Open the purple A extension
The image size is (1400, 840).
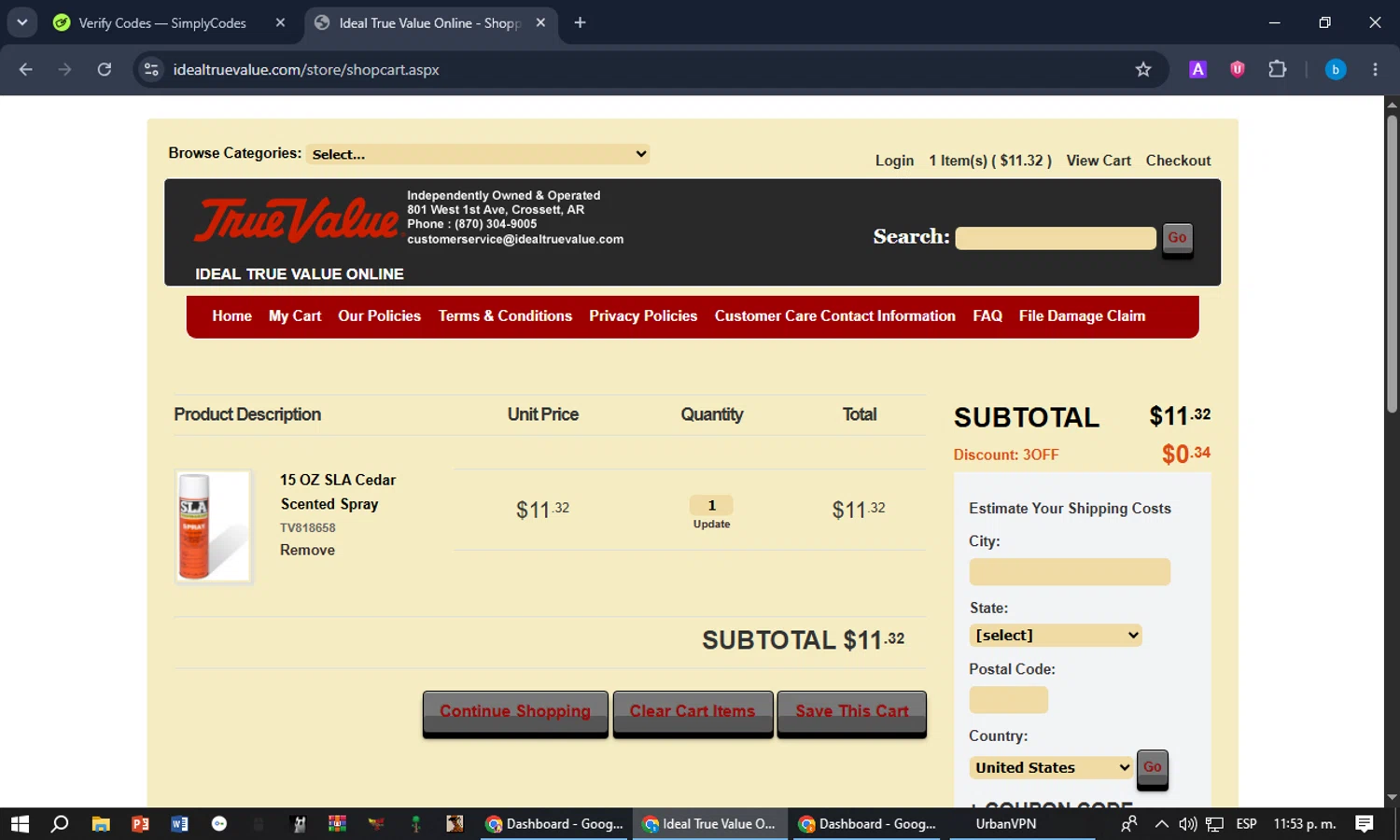[x=1198, y=69]
